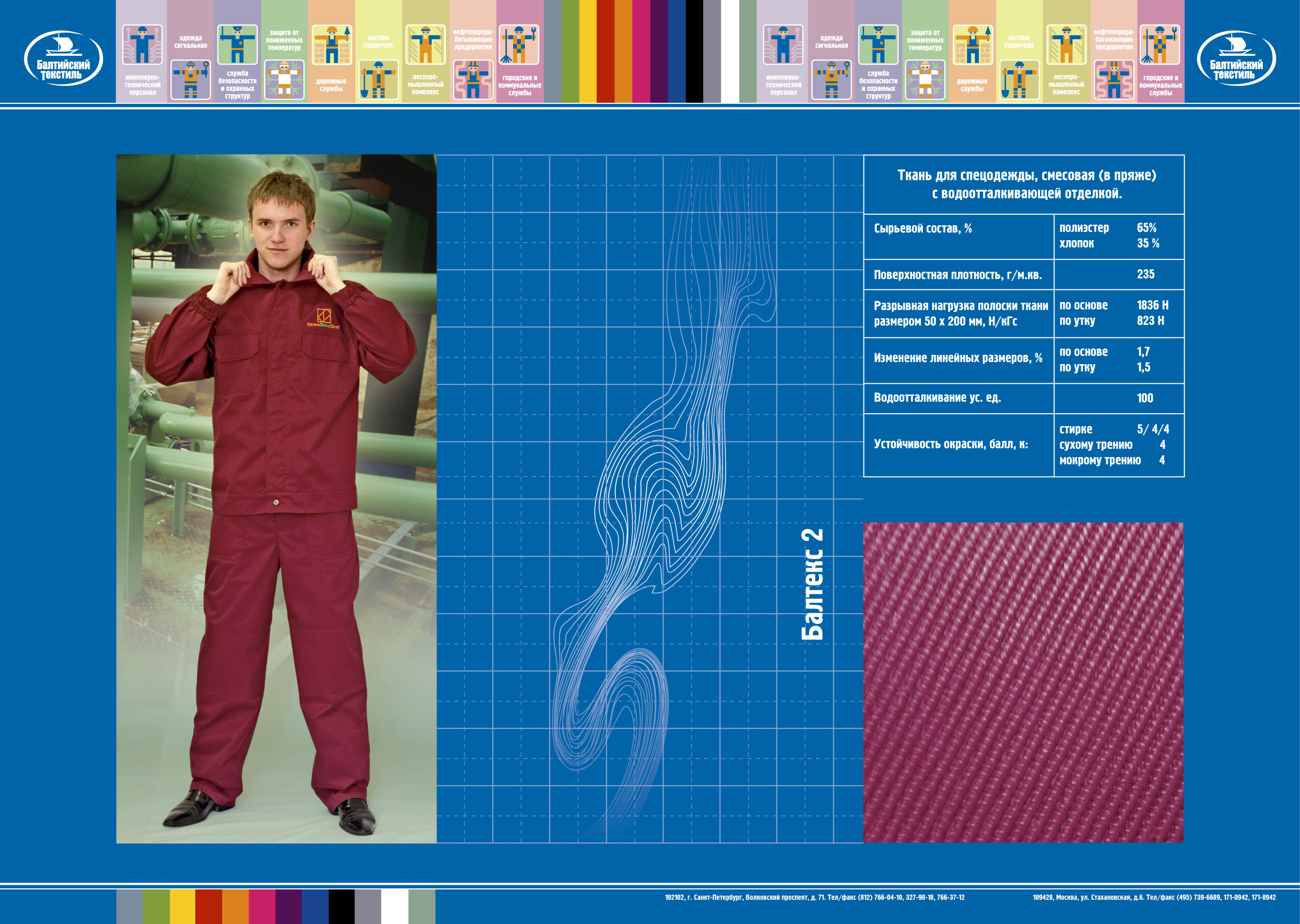This screenshot has height=924, width=1300.
Task: Click the right-hand Балтийский Текстиль ship logo
Action: [1236, 58]
